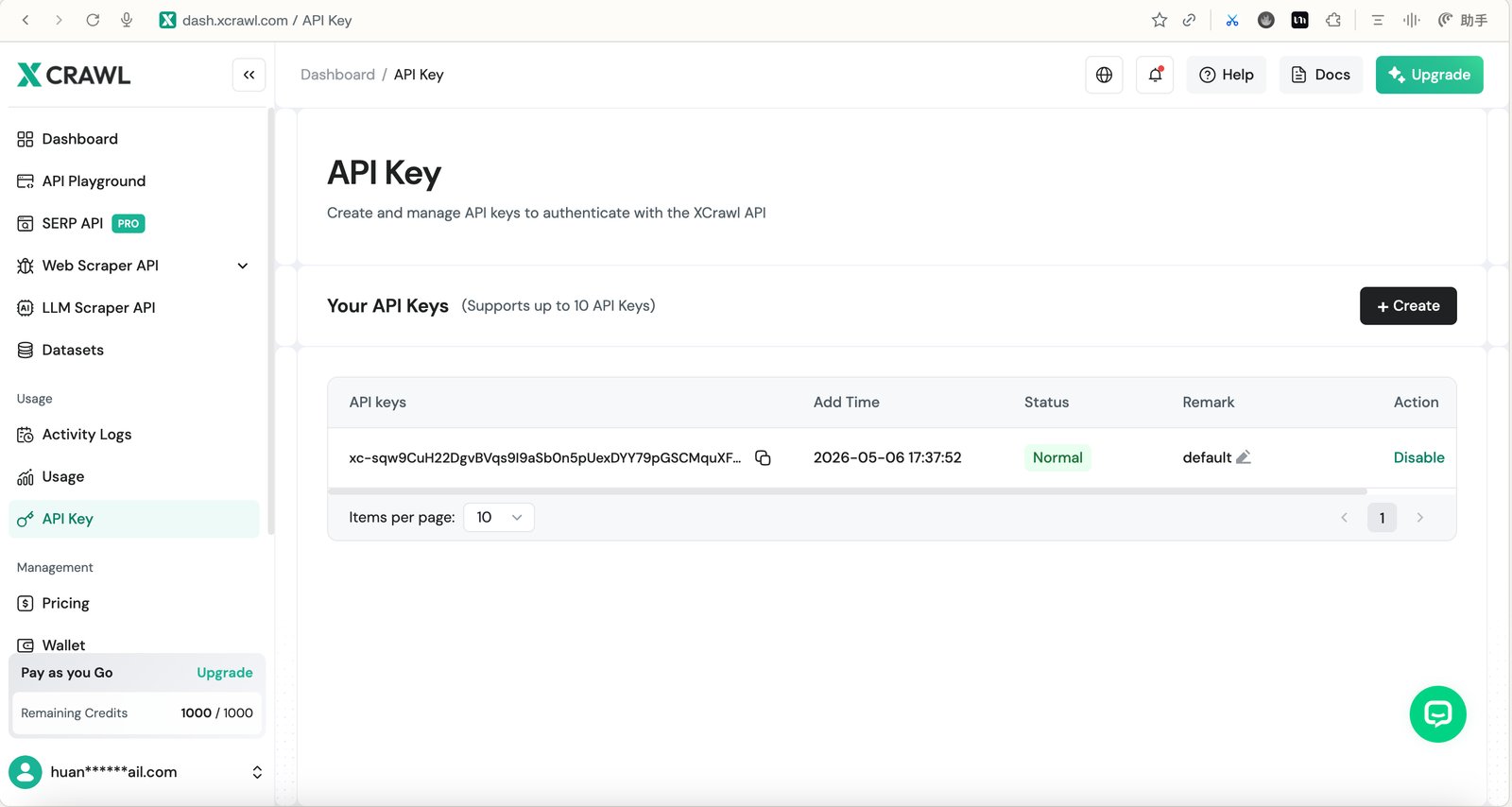Open the 助手 assistant button
This screenshot has height=807, width=1512.
(x=1463, y=20)
